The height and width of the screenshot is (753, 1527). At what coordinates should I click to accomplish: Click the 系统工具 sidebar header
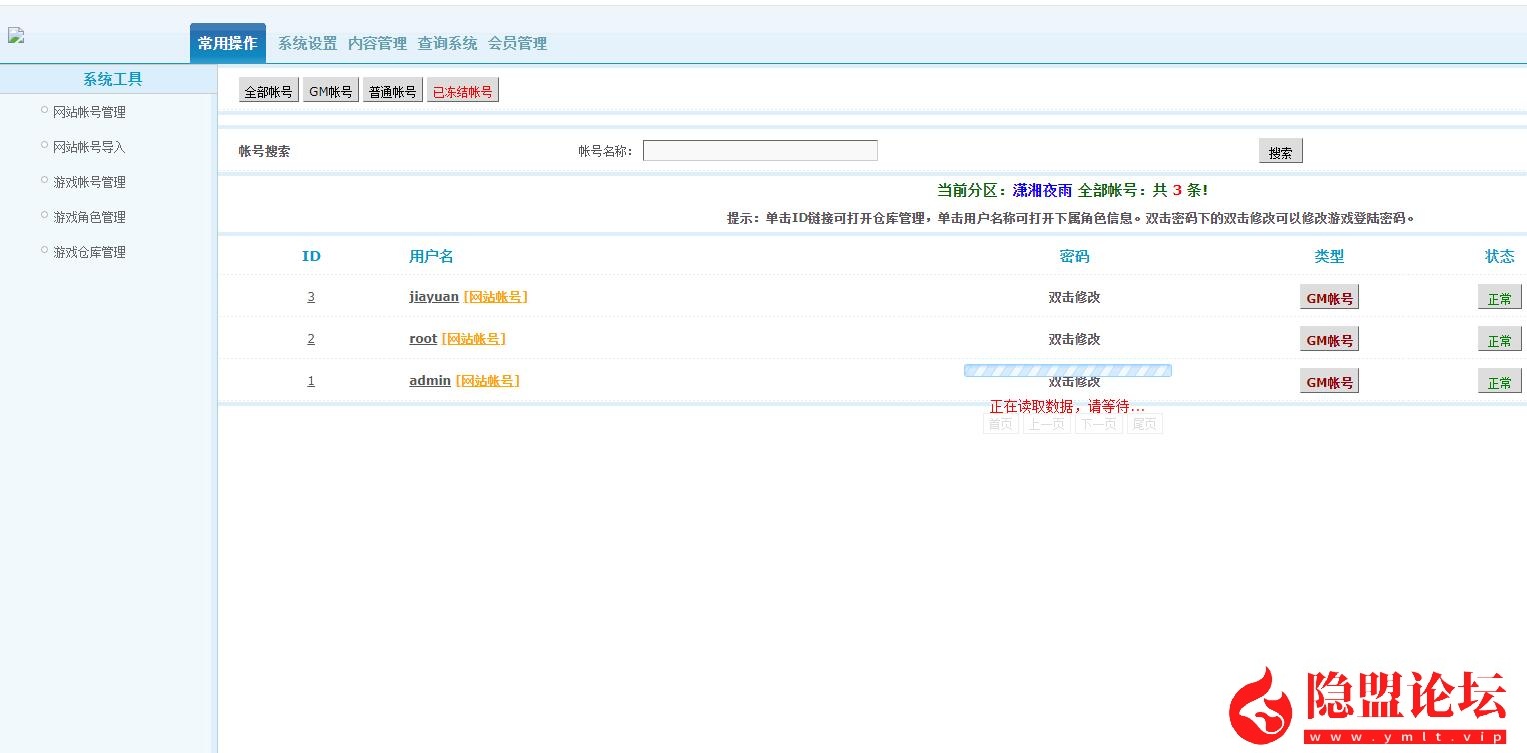(x=112, y=79)
